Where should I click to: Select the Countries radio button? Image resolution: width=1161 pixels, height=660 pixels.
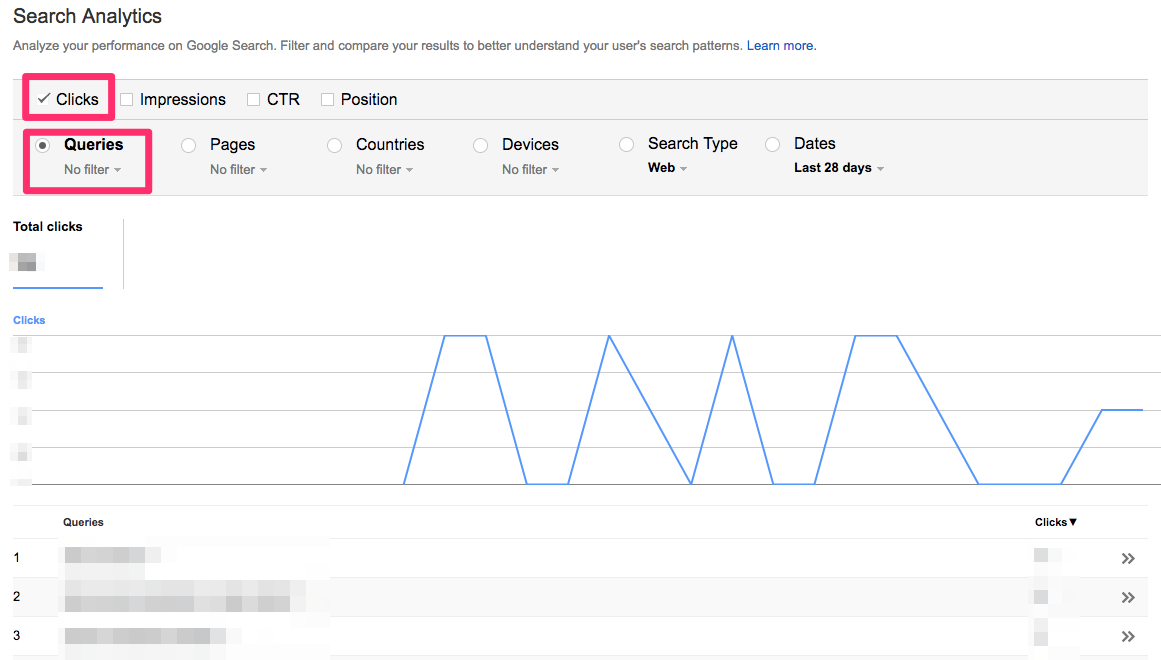click(334, 145)
